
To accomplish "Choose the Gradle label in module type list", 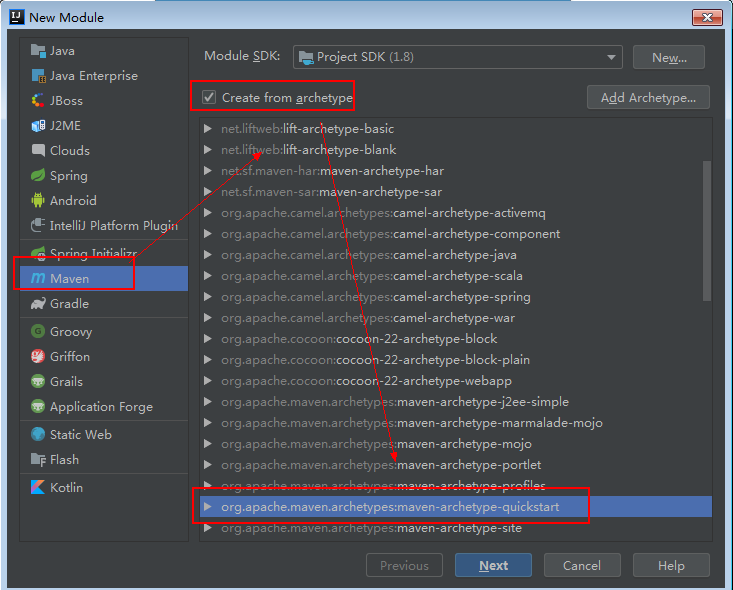I will click(69, 303).
